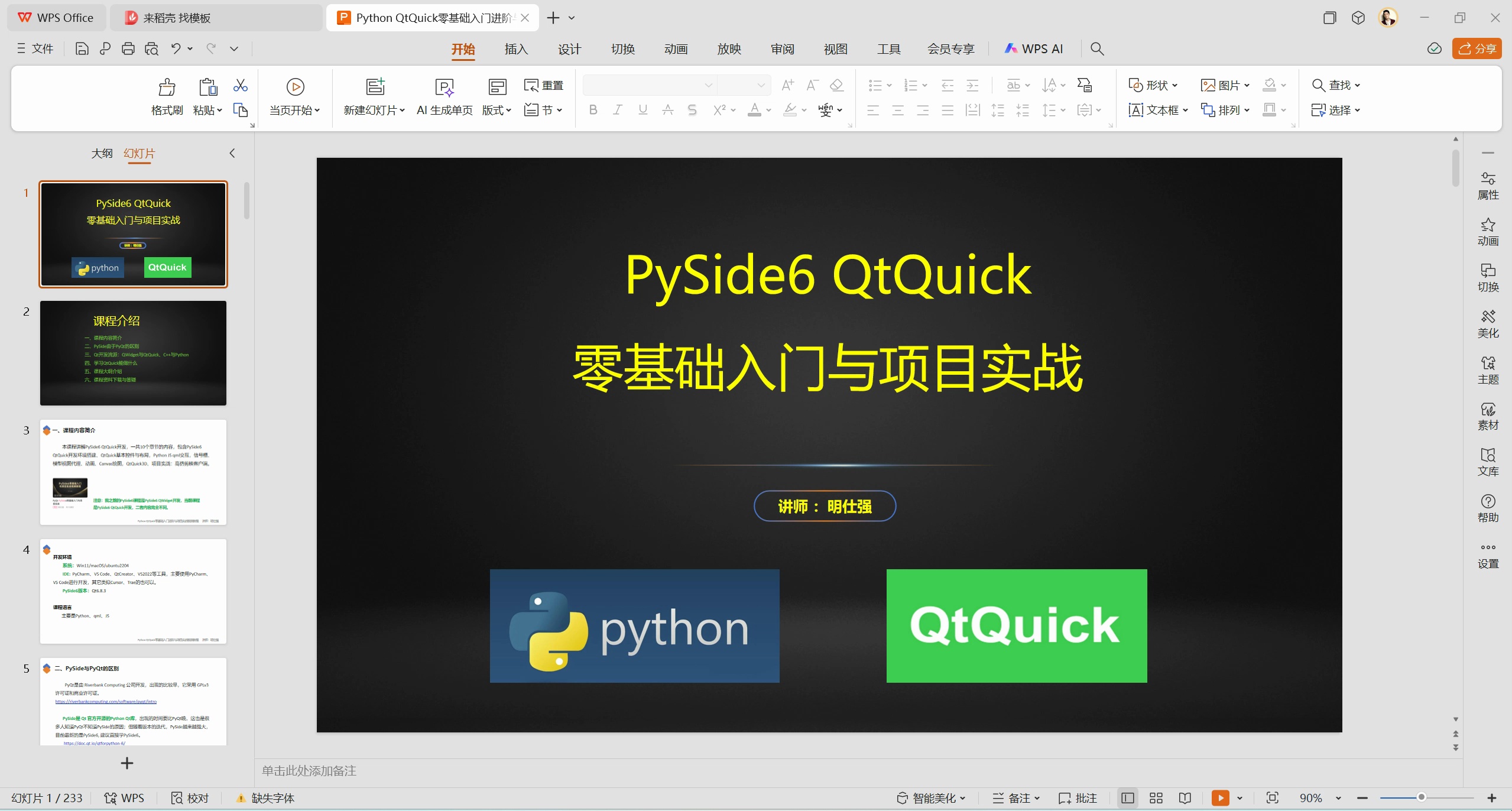Expand the 版式 layout dropdown
1512x811 pixels.
coord(497,110)
